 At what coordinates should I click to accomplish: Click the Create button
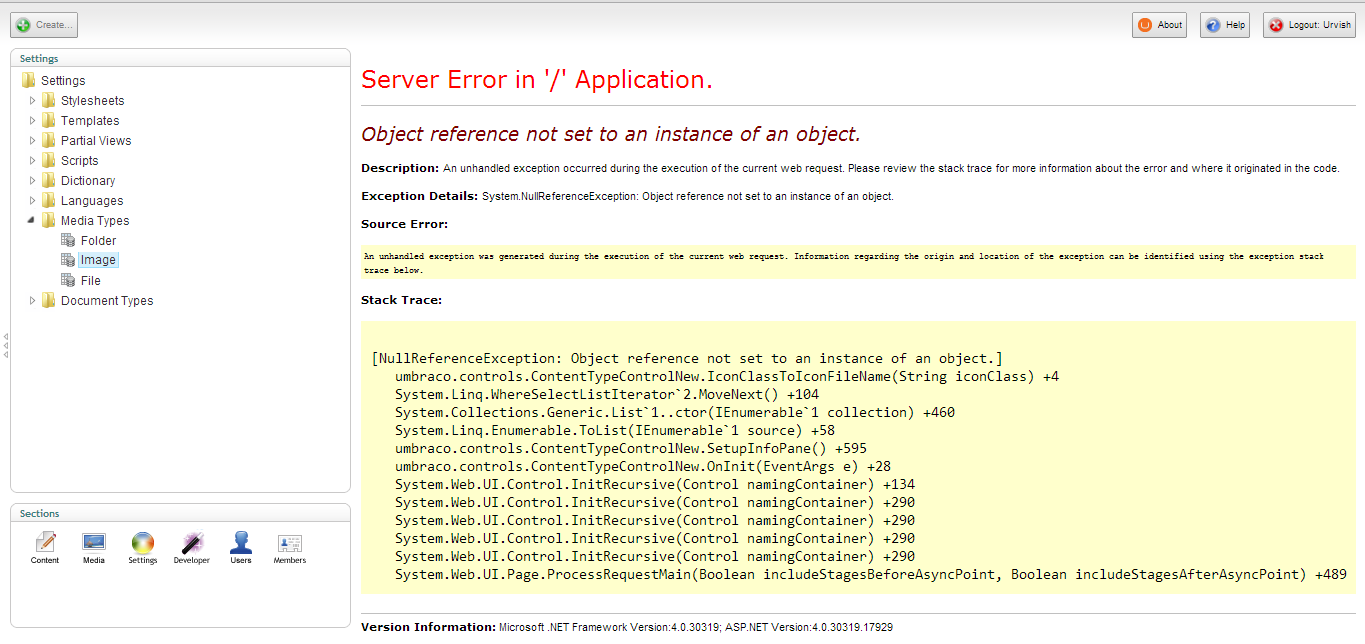44,25
